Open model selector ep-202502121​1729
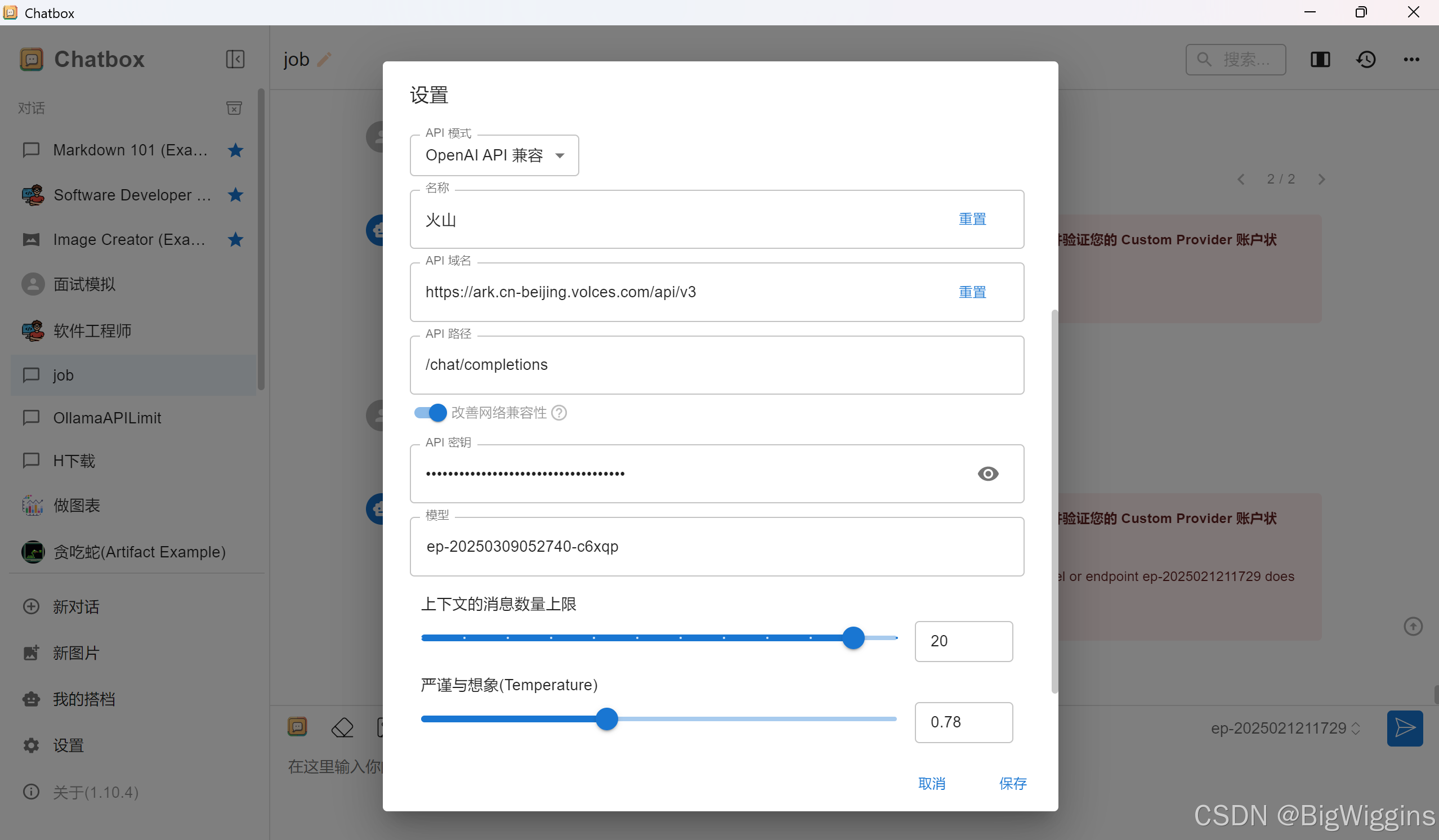This screenshot has height=840, width=1439. [x=1285, y=728]
